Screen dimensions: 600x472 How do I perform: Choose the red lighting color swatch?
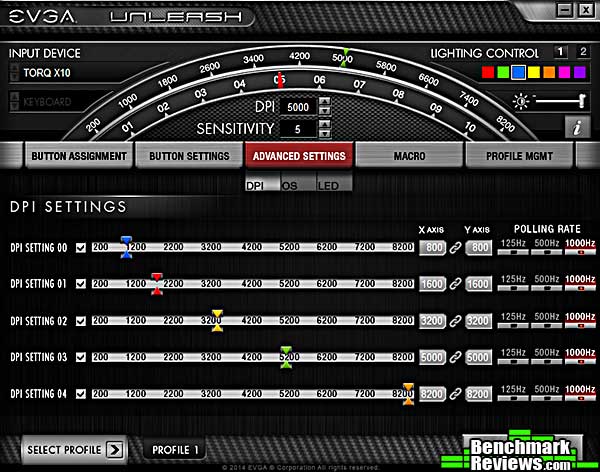pyautogui.click(x=488, y=73)
